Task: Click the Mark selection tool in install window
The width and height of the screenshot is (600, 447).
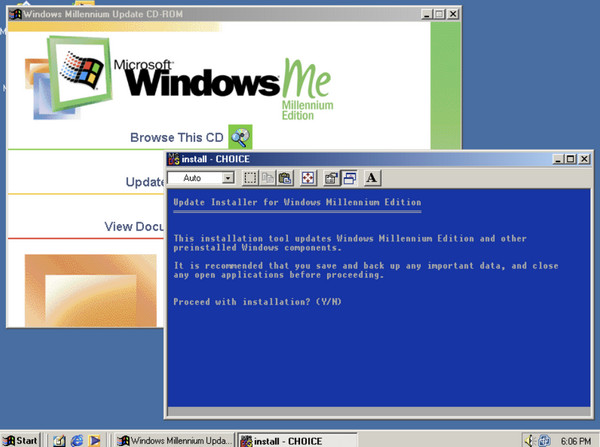Action: 250,178
